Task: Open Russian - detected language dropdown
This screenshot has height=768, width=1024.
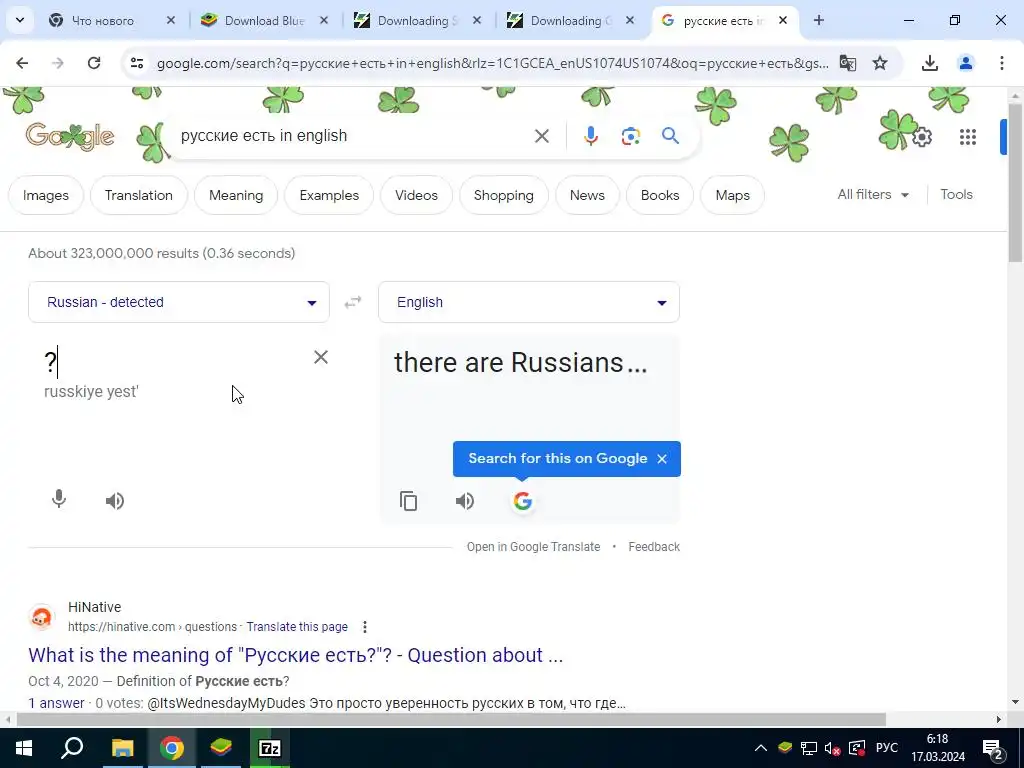Action: (179, 302)
